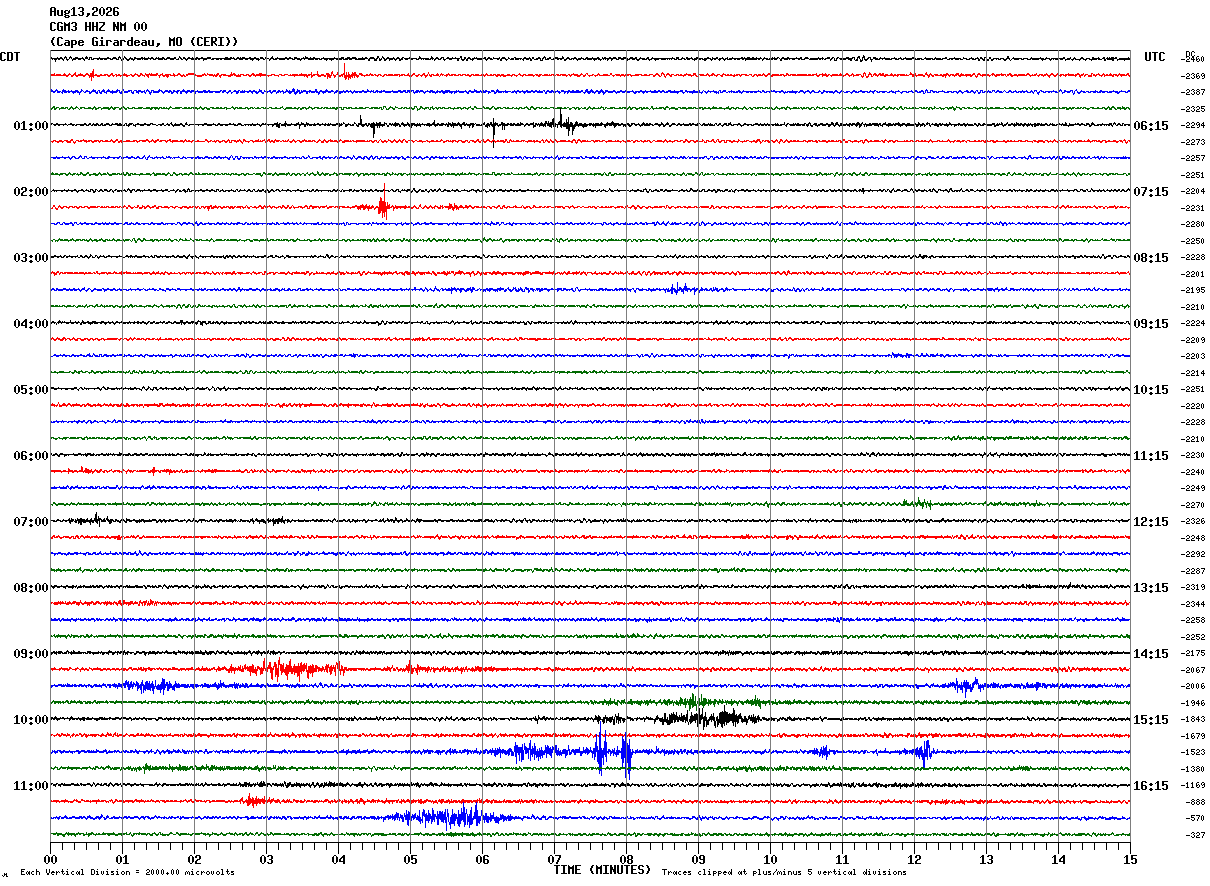1210x886 pixels.
Task: Click the 06:15 UTC time label
Action: tap(1151, 126)
